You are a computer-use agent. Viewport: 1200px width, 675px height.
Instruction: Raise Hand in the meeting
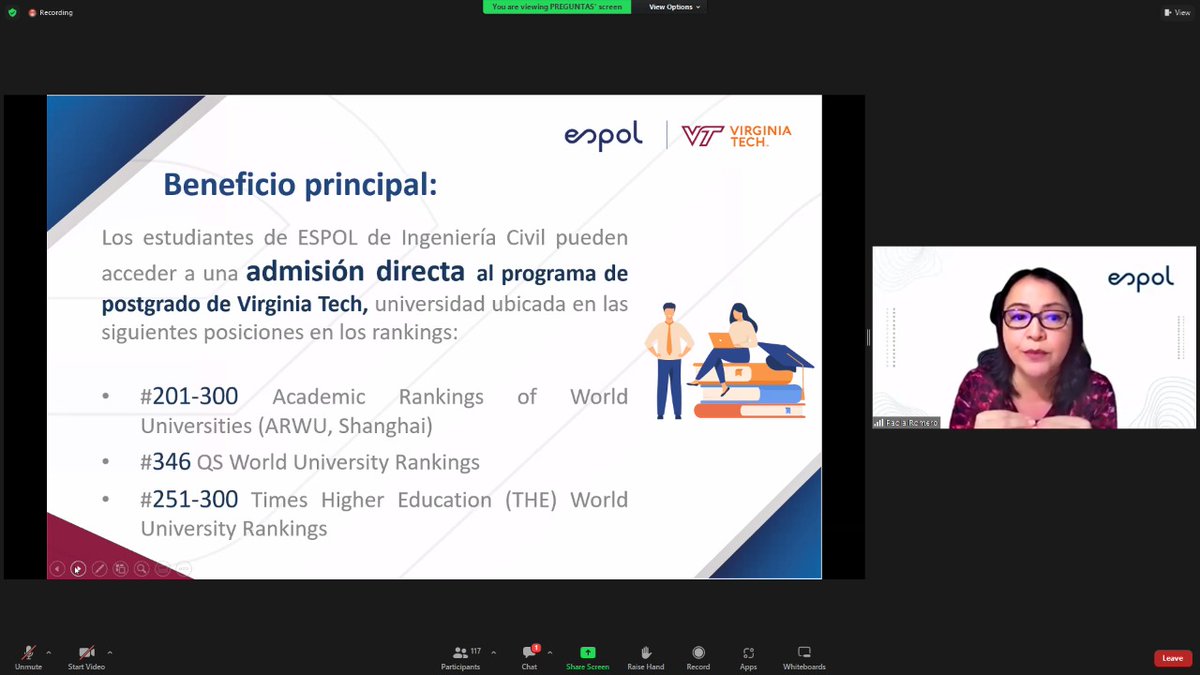click(x=646, y=657)
